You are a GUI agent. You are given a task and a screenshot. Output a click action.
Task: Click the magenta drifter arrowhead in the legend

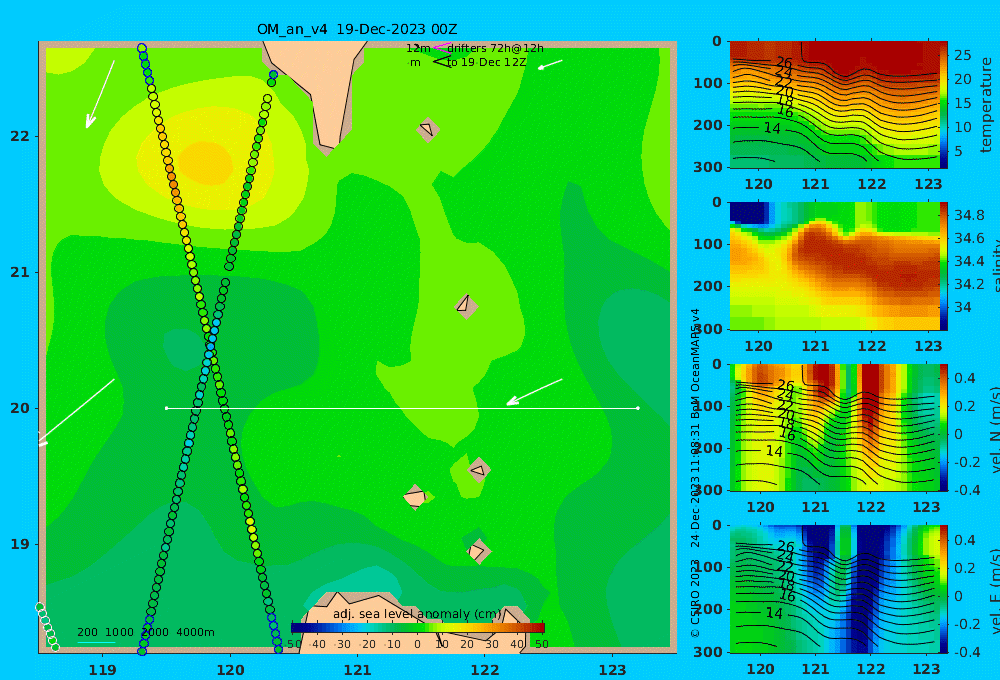coord(442,47)
